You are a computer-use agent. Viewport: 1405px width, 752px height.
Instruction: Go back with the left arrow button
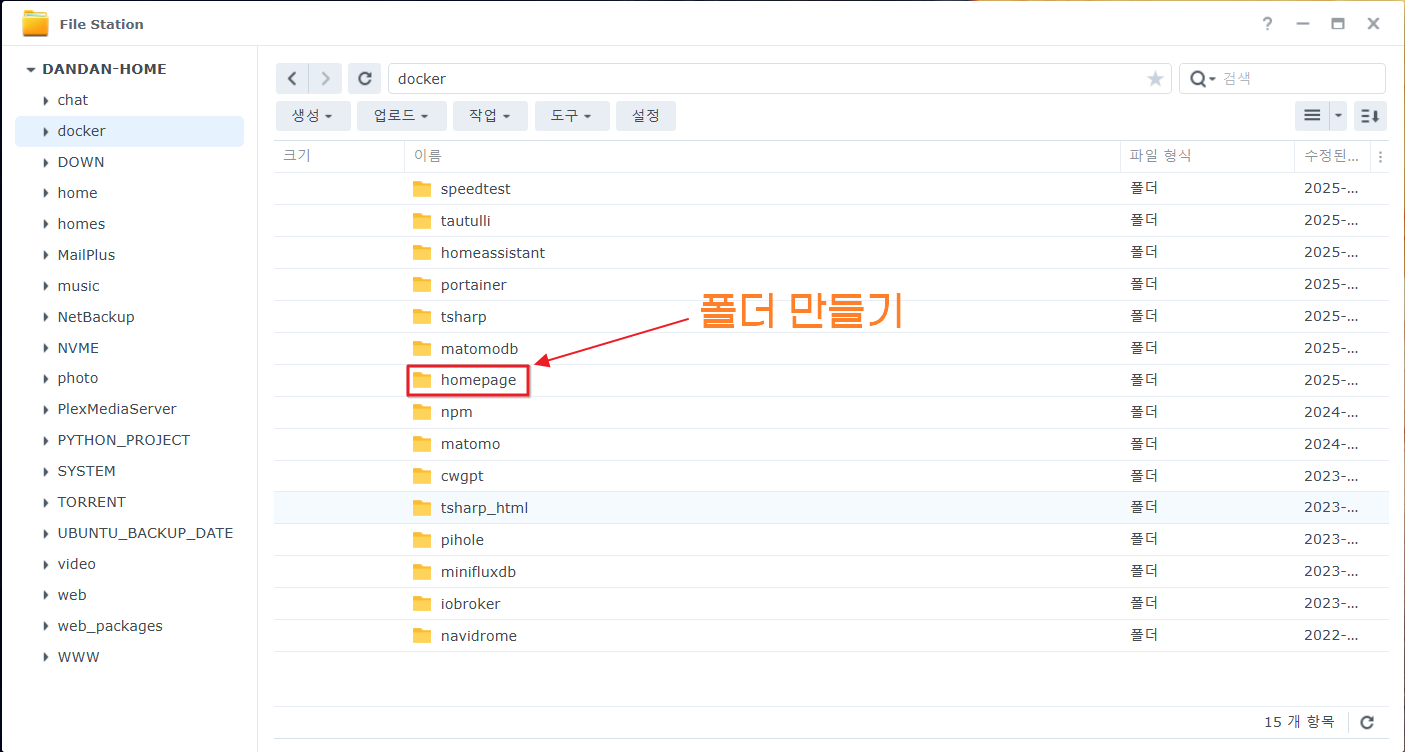tap(292, 79)
